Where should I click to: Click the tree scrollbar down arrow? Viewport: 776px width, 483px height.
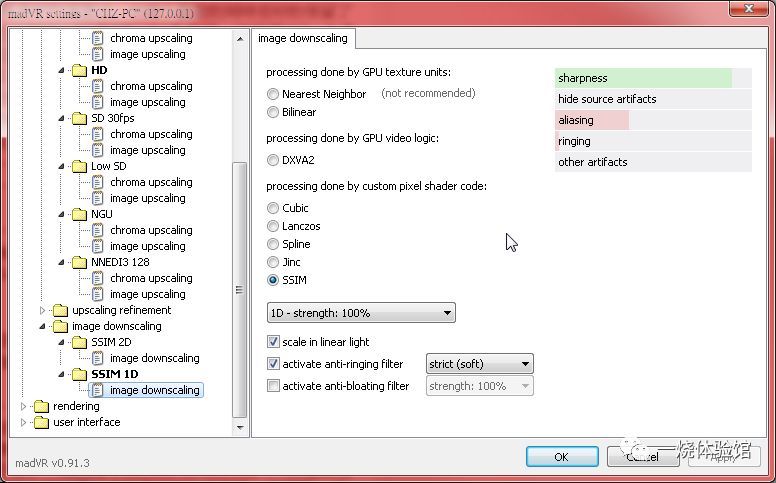click(240, 428)
